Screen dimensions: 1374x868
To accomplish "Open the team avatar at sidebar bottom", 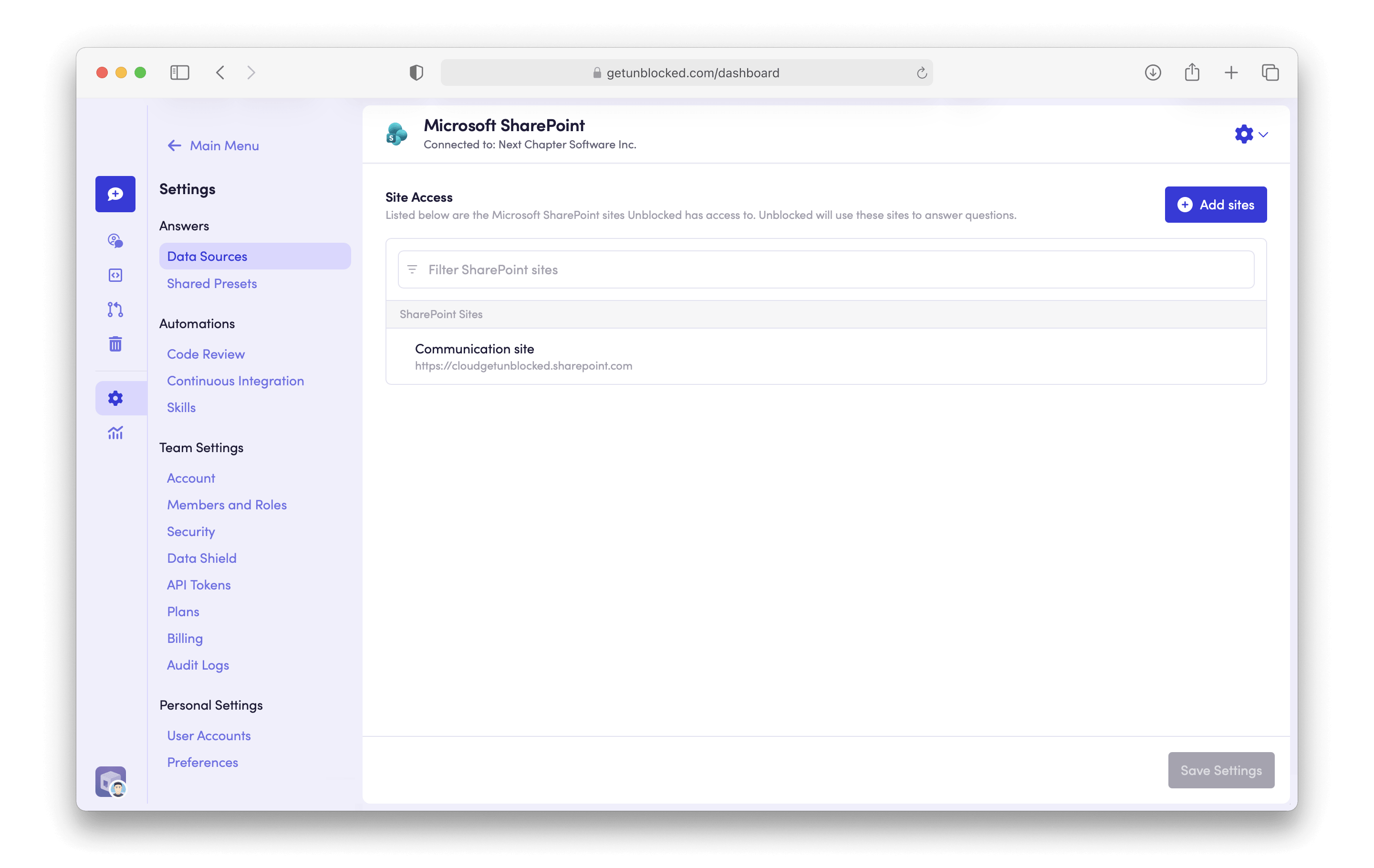I will pyautogui.click(x=111, y=781).
